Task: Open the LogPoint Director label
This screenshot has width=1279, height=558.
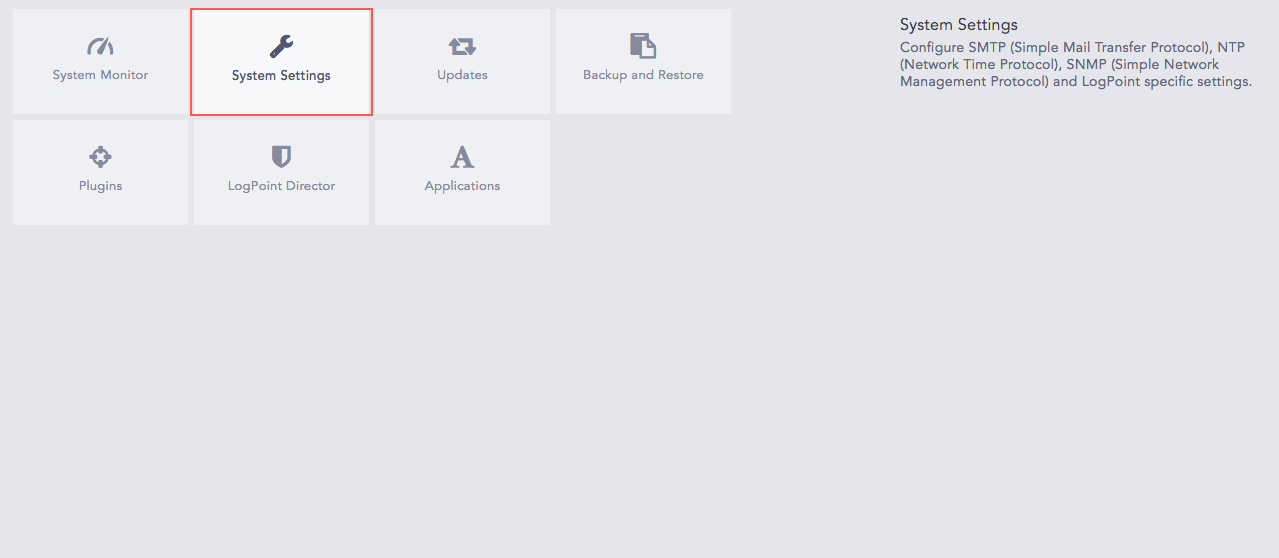Action: pyautogui.click(x=281, y=186)
